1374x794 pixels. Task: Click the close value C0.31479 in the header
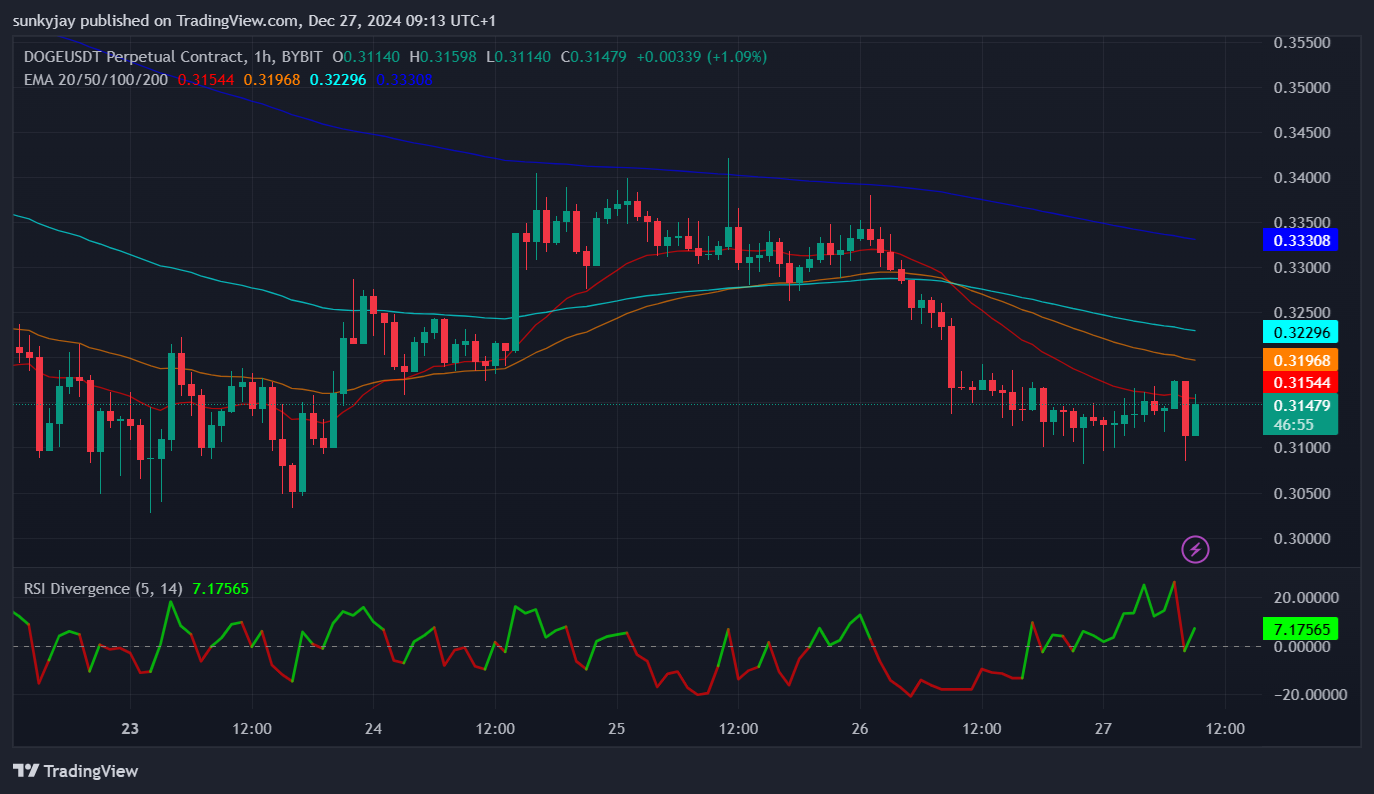(593, 57)
